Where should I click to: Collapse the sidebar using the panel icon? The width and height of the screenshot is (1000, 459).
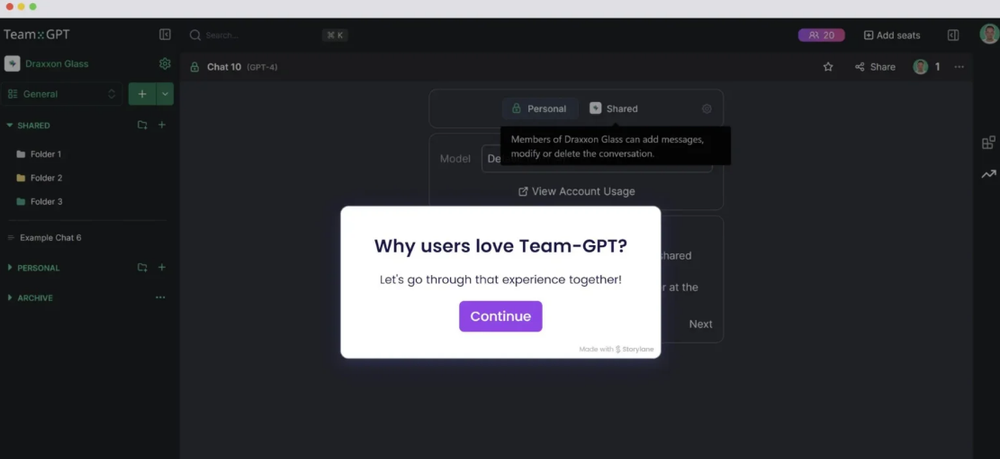(165, 34)
